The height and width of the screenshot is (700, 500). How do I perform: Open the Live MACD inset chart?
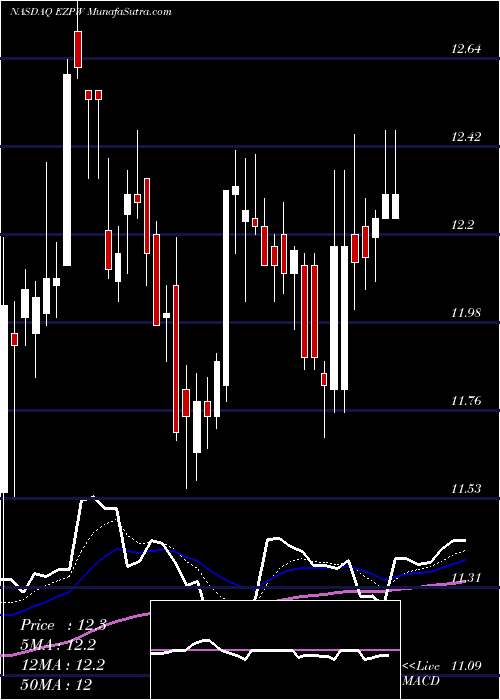point(275,650)
